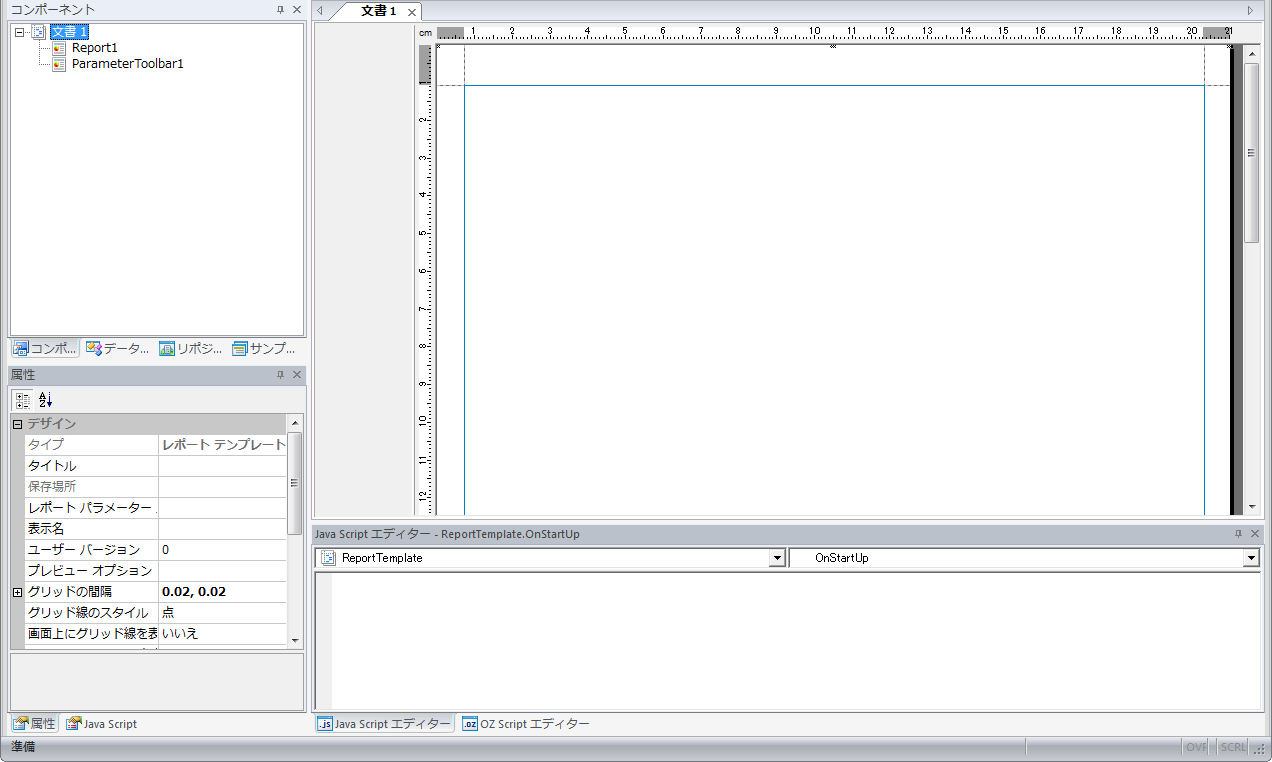The width and height of the screenshot is (1272, 762).
Task: Click the タイトル property value field
Action: click(222, 466)
